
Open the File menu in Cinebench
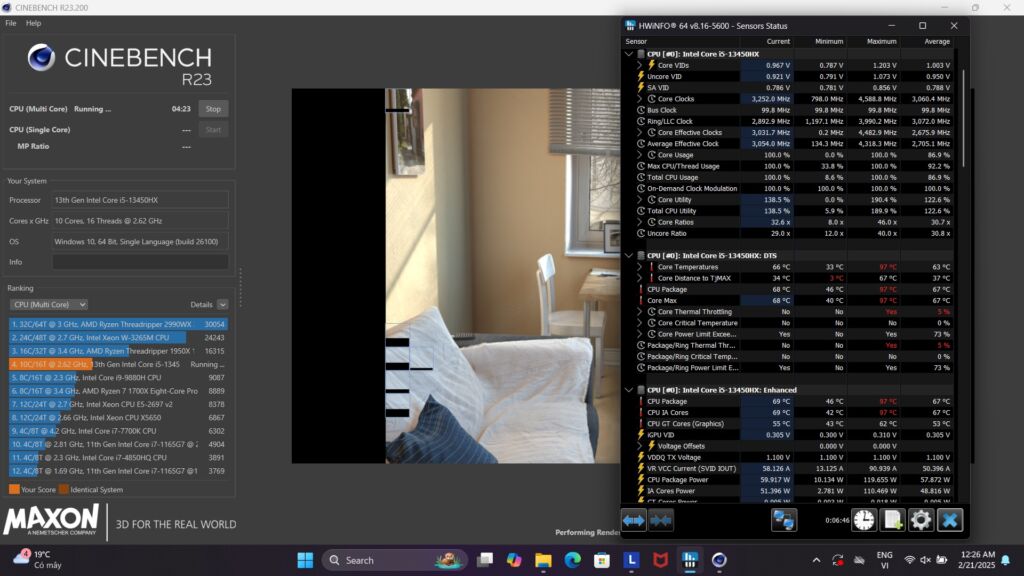click(10, 23)
